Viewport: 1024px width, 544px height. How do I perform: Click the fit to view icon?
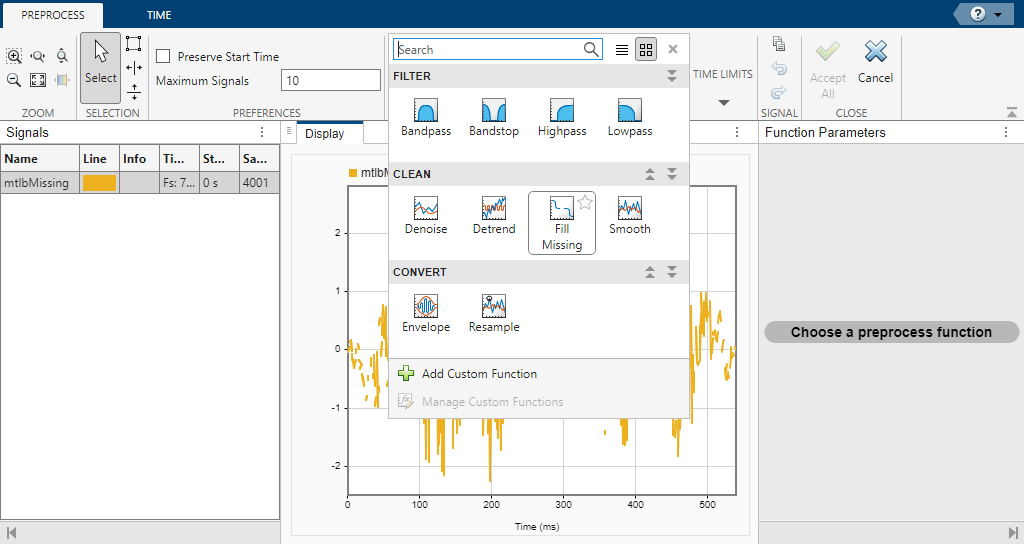[38, 80]
